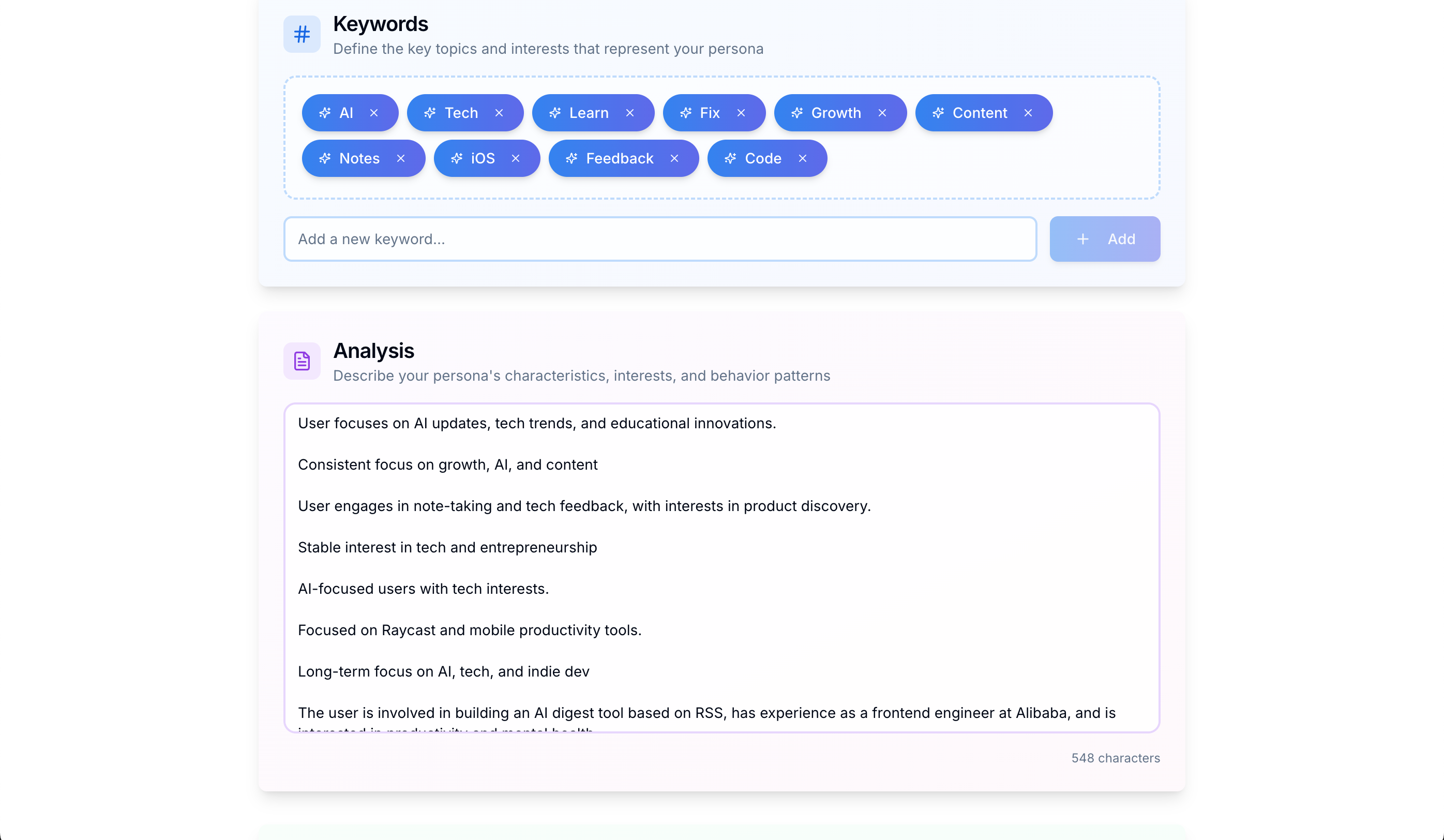The height and width of the screenshot is (840, 1444).
Task: Focus the Add a new keyword field
Action: [659, 239]
